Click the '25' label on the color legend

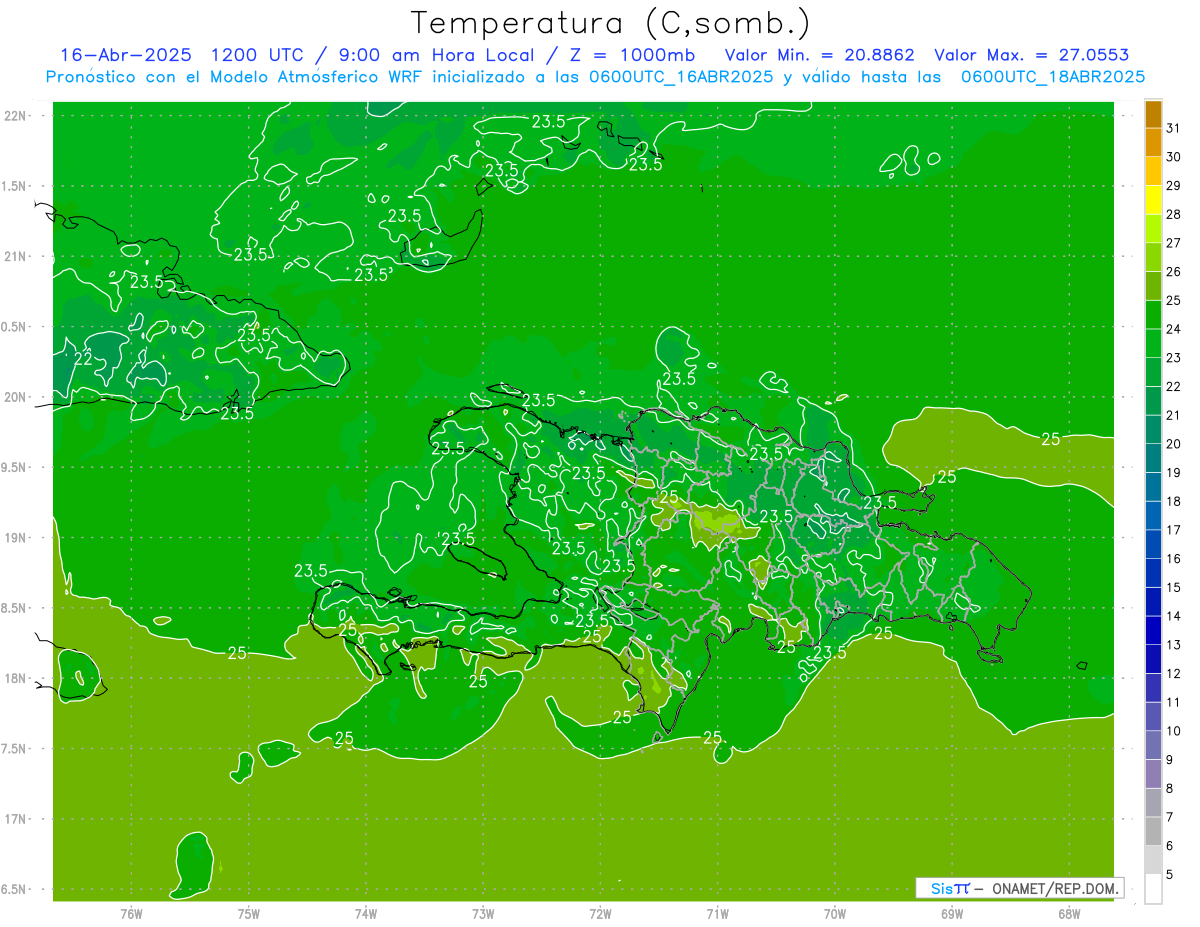1173,300
